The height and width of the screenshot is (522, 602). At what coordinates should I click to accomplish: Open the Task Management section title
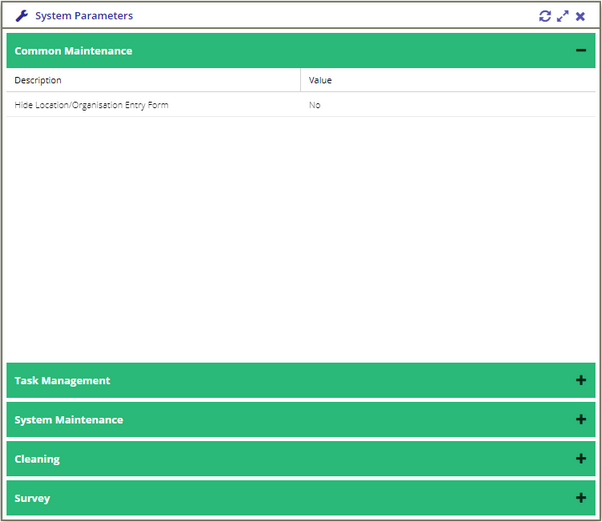tap(62, 380)
